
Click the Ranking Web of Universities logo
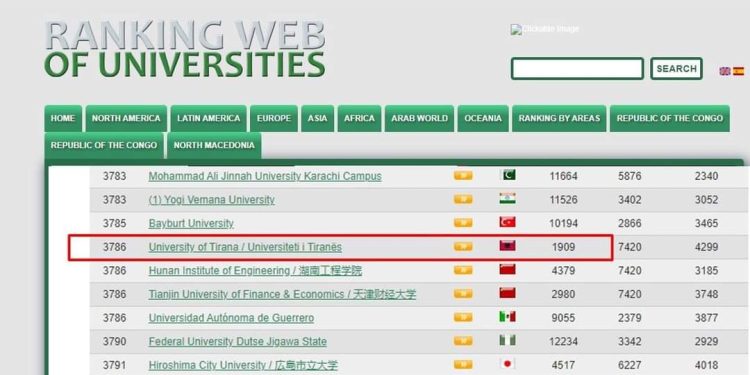coord(185,49)
